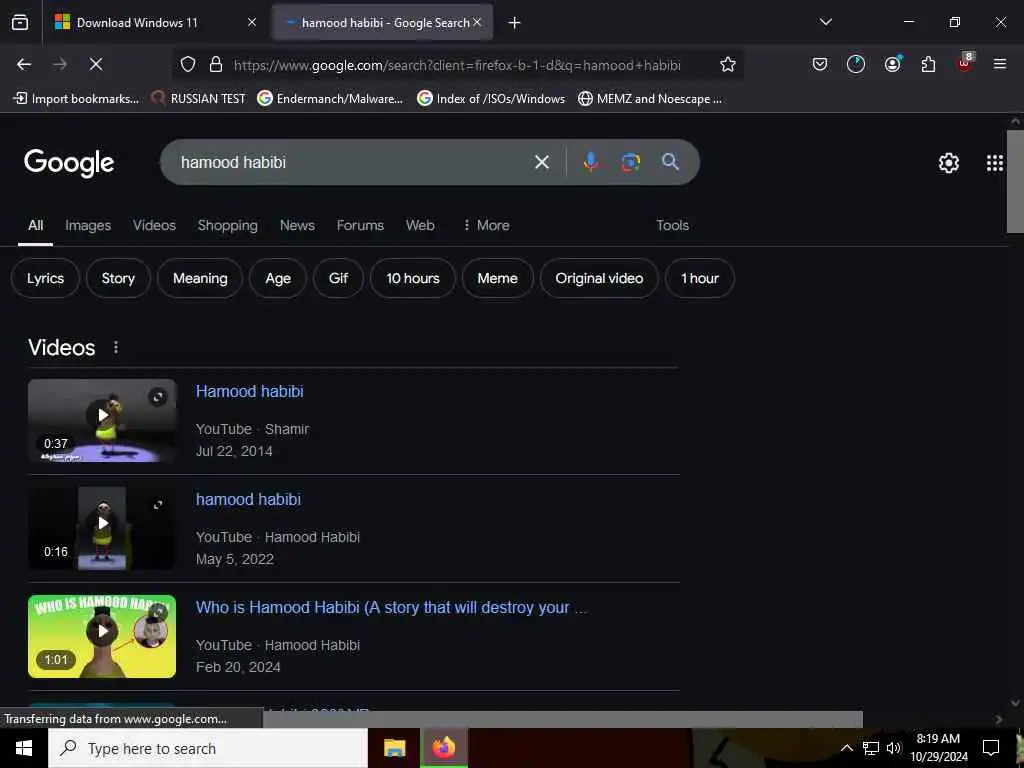The image size is (1024, 768).
Task: Open the tracking protection shield icon
Action: tap(188, 64)
